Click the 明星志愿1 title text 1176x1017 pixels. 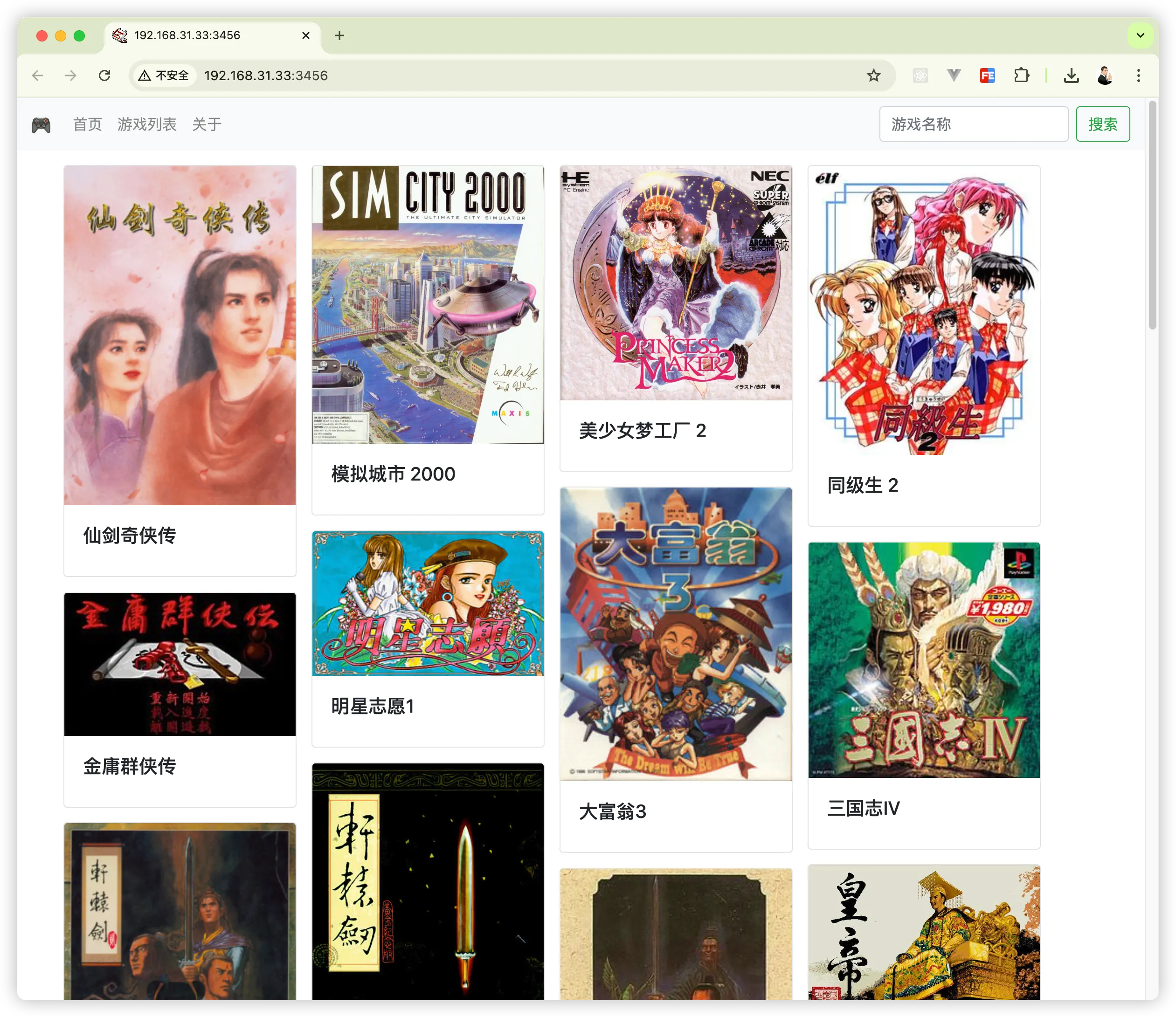[x=373, y=706]
